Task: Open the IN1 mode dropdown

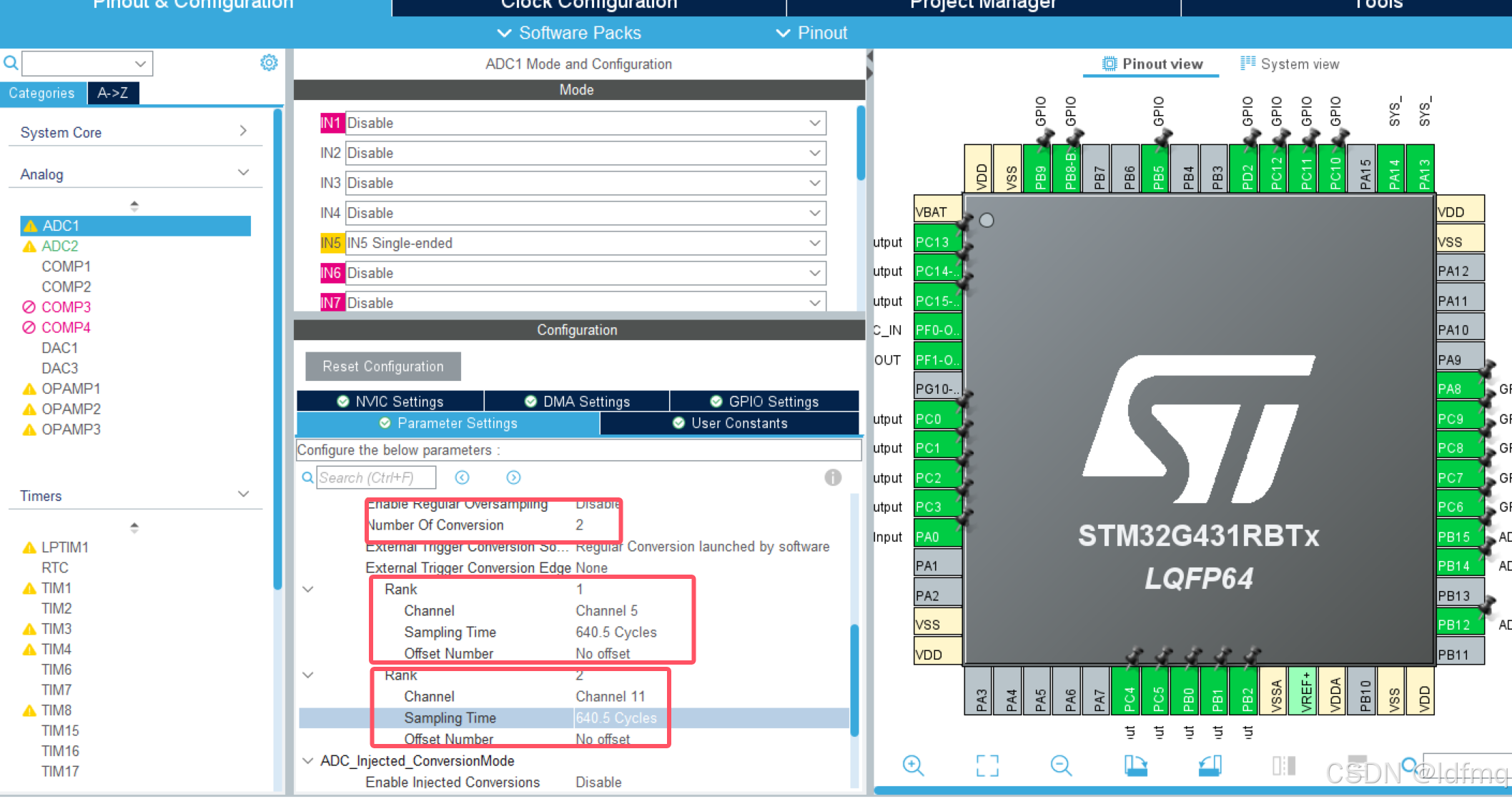Action: (814, 123)
